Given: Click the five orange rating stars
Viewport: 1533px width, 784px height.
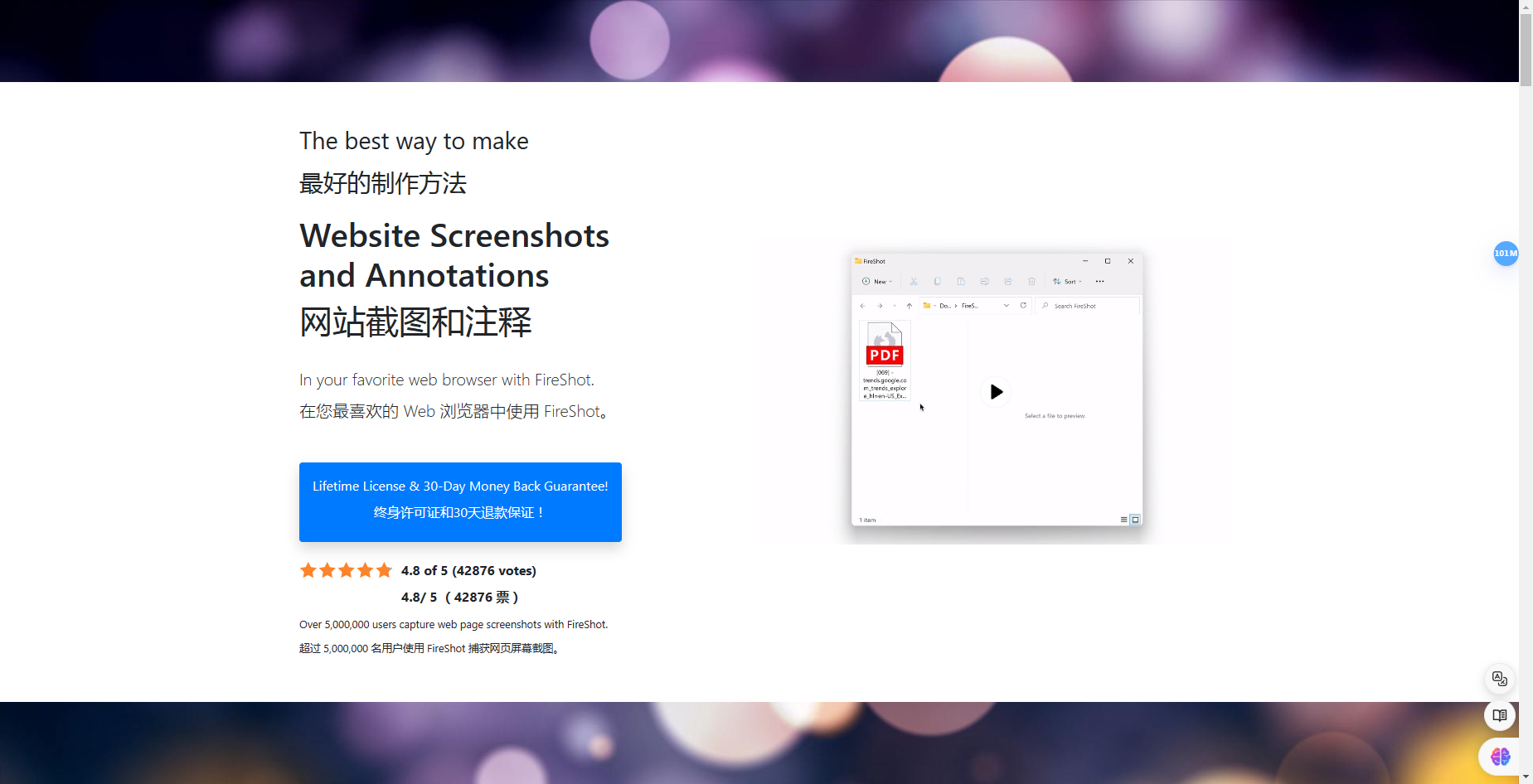Looking at the screenshot, I should pos(346,570).
